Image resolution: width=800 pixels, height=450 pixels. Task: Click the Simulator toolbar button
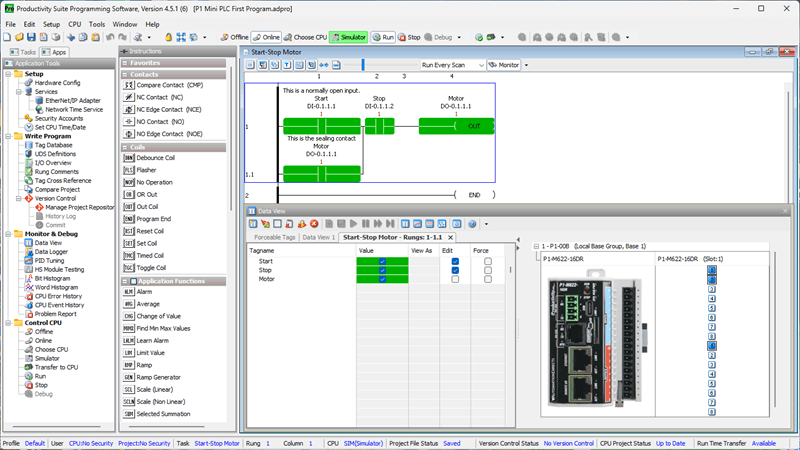coord(348,37)
